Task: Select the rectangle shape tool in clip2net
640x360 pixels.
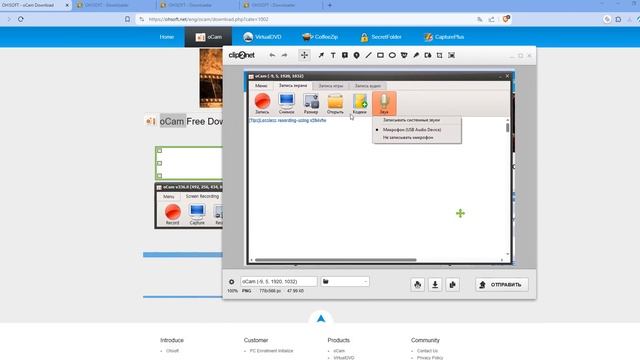Action: (380, 55)
